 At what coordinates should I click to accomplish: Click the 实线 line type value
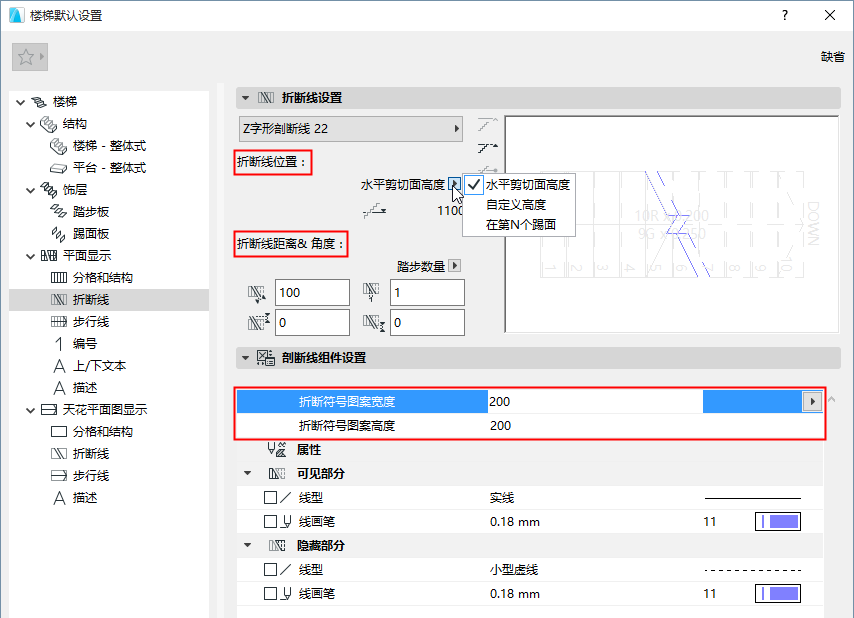pos(502,498)
